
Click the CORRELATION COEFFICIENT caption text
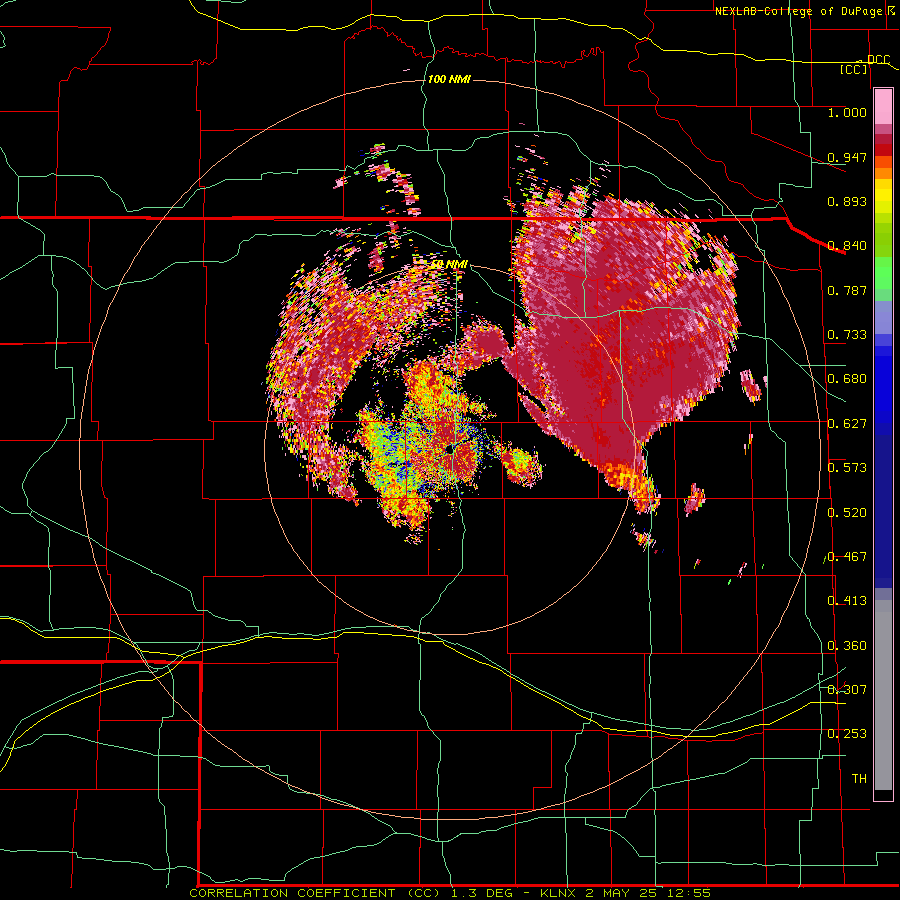(292, 893)
